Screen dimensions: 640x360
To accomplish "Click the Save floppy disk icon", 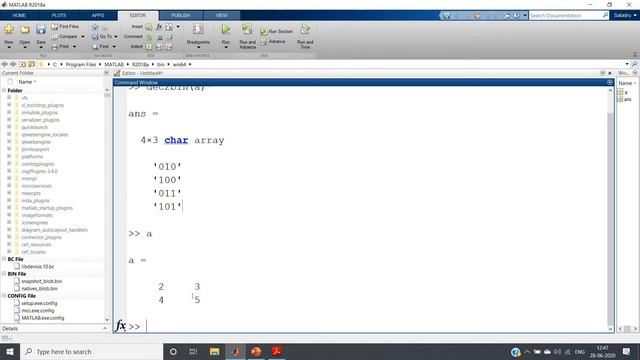I will pos(41,29).
